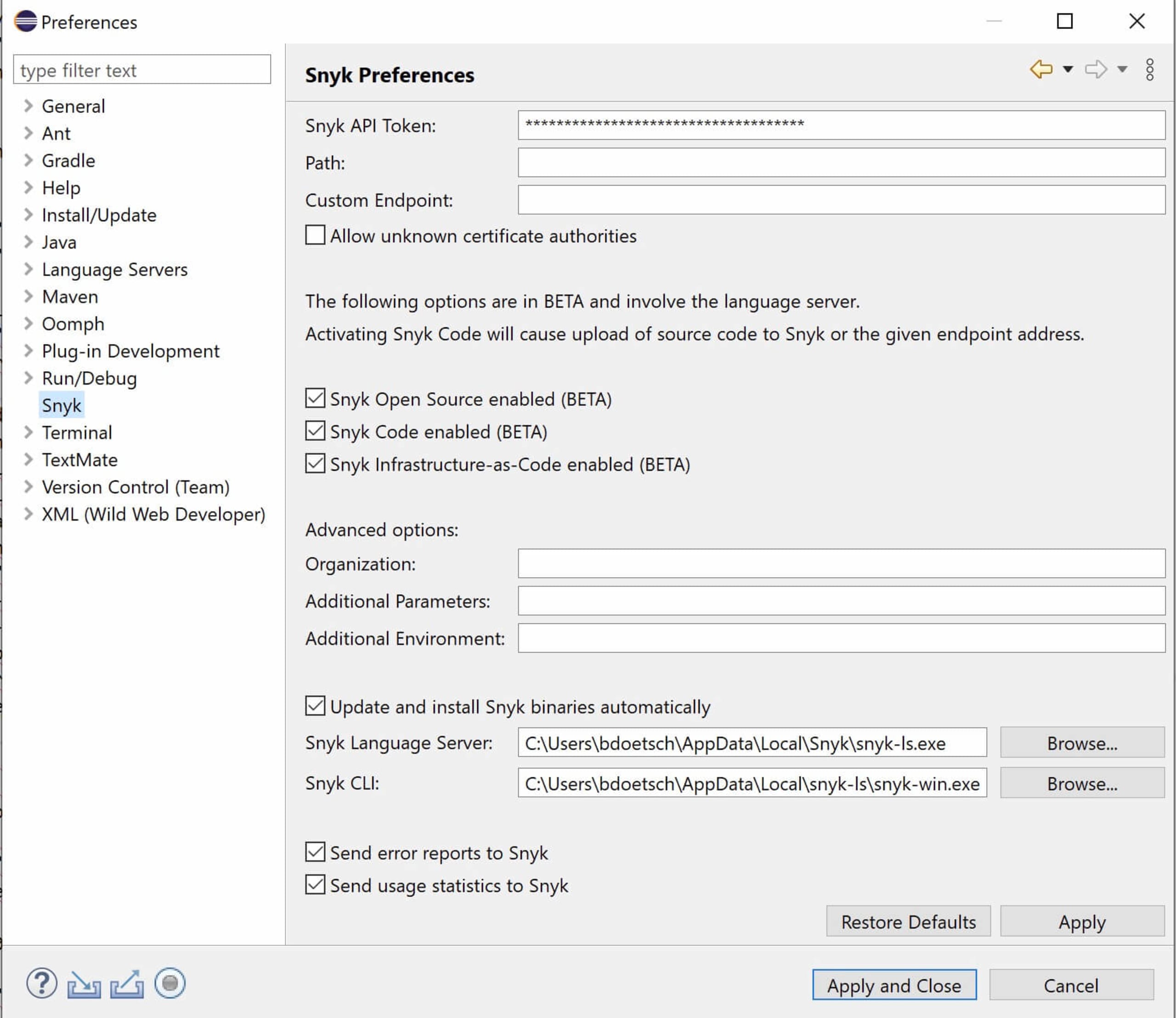Screen dimensions: 1176x1018
Task: Expand the Run/Debug tree node
Action: (x=28, y=378)
